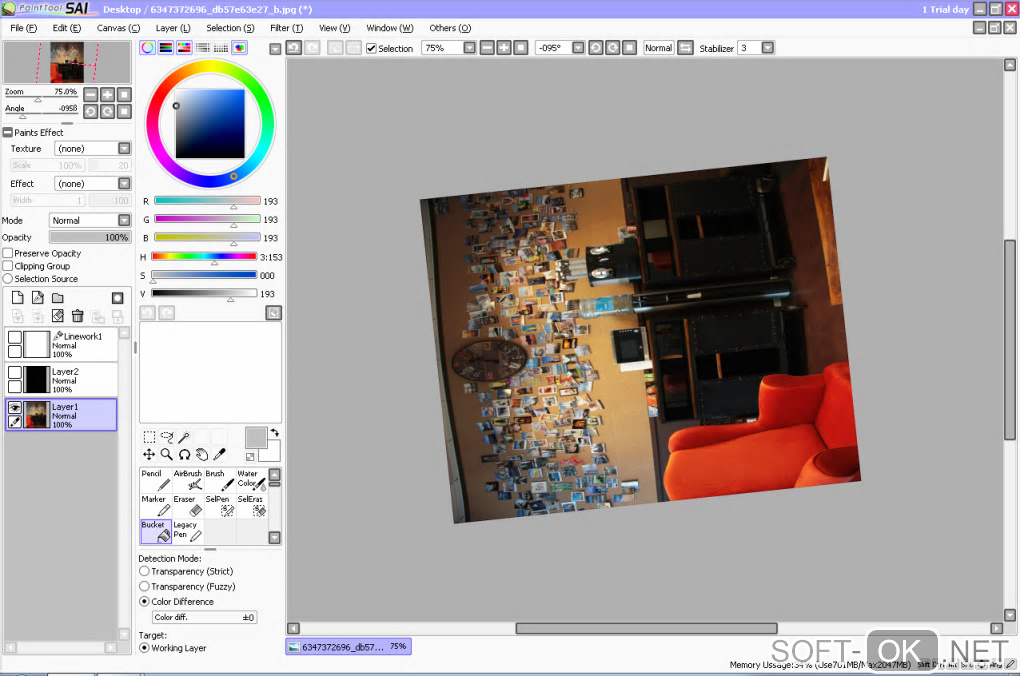Delete layer with trash icon
Image resolution: width=1020 pixels, height=676 pixels.
tap(77, 316)
